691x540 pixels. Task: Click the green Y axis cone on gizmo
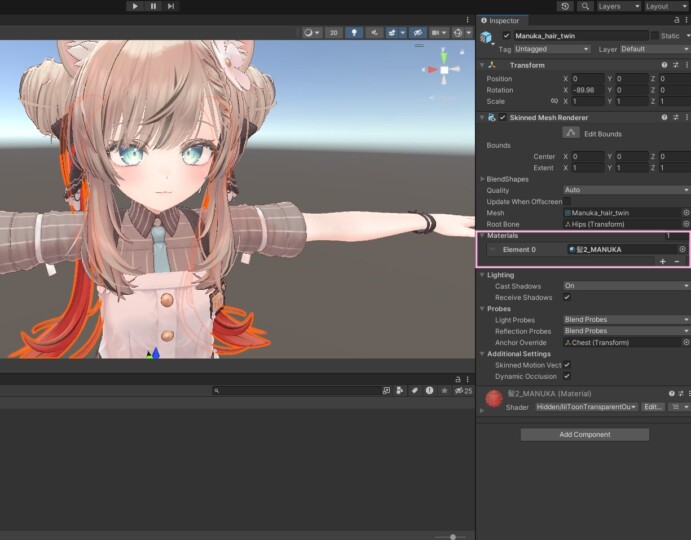click(x=444, y=56)
